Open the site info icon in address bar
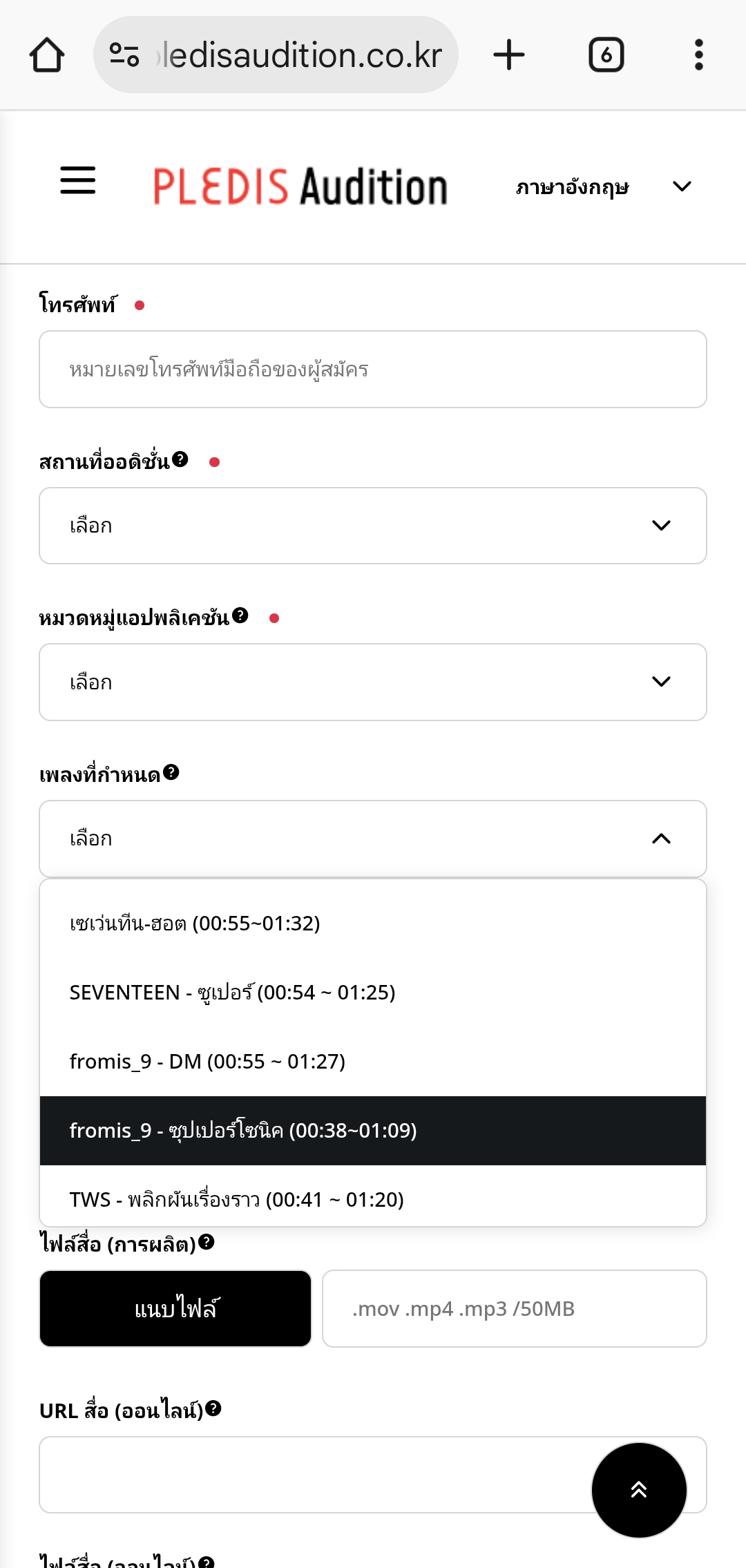This screenshot has width=746, height=1568. 124,55
